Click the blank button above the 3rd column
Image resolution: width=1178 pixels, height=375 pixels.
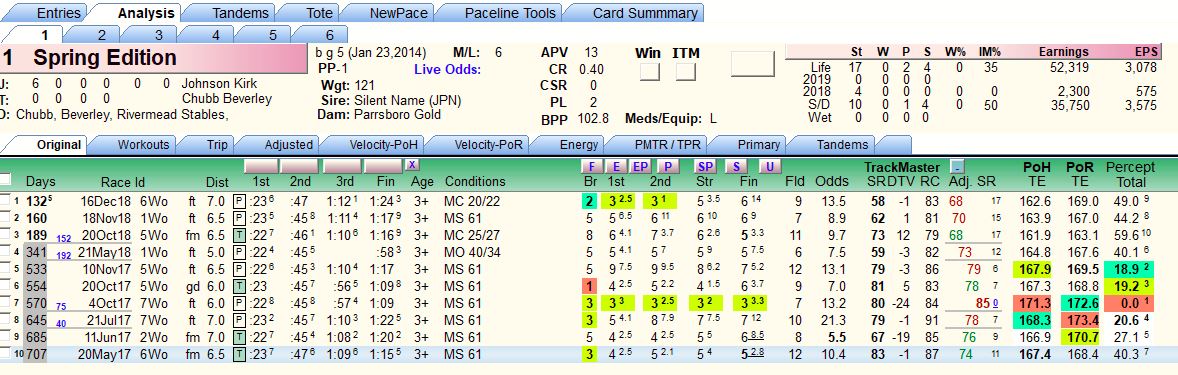tap(343, 166)
